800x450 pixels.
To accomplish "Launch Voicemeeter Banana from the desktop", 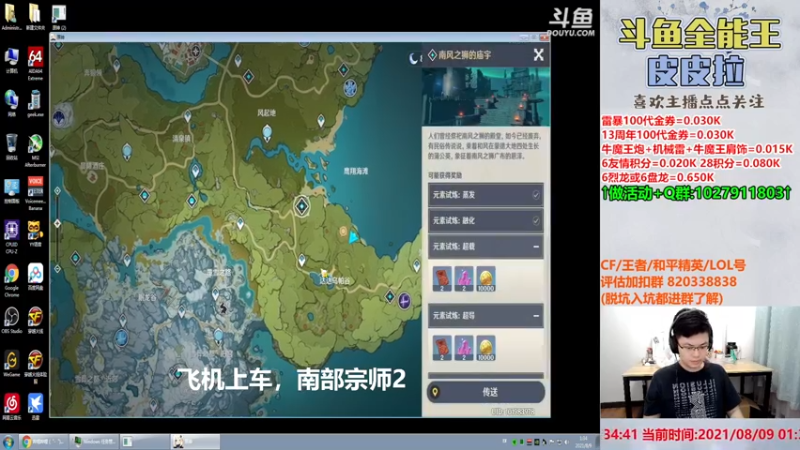I will pos(35,193).
